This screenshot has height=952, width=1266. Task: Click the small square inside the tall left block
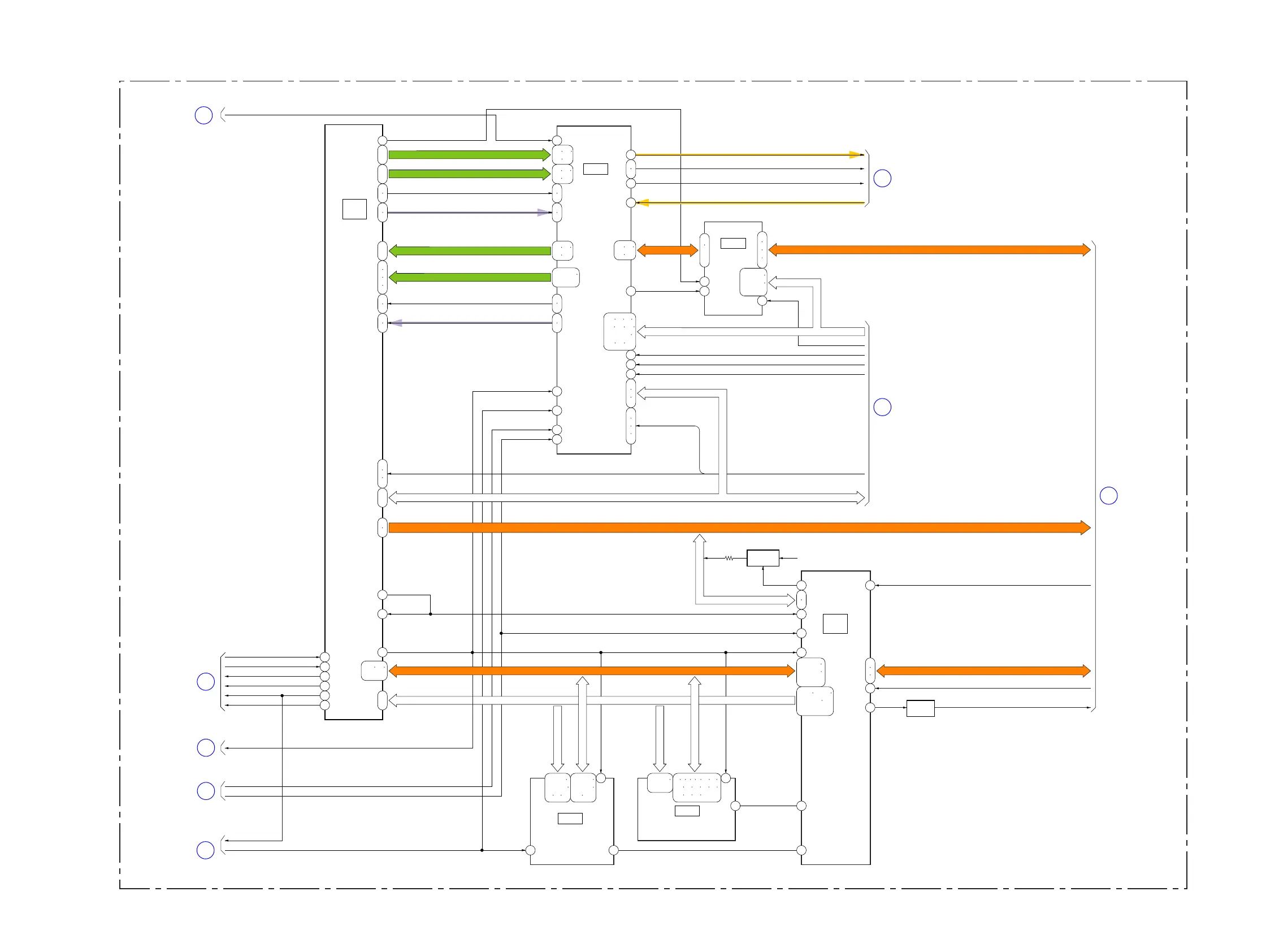(354, 209)
